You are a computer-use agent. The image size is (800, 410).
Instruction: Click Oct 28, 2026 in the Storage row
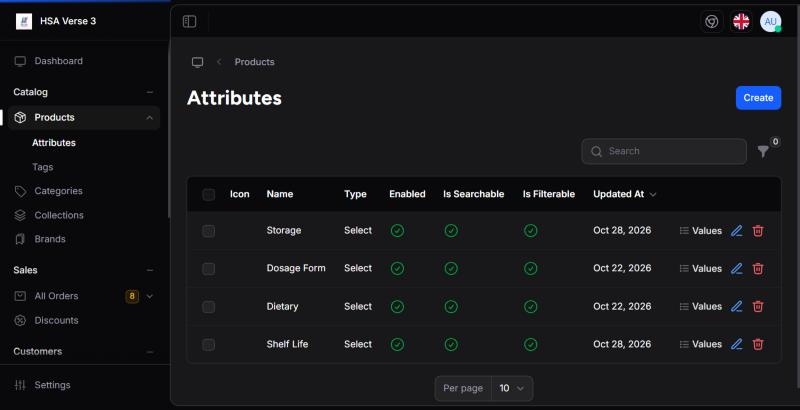(x=622, y=230)
